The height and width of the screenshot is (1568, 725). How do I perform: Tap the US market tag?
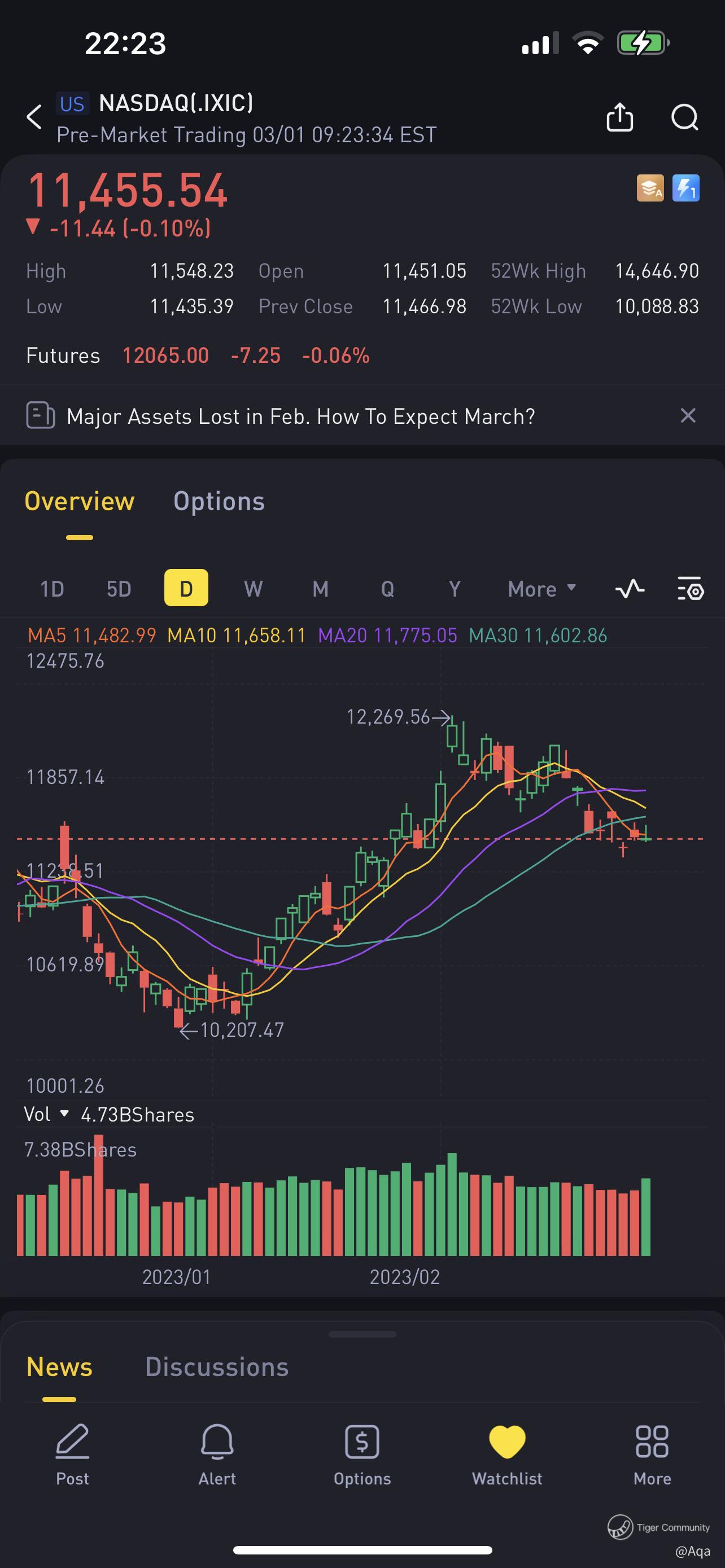[x=72, y=103]
